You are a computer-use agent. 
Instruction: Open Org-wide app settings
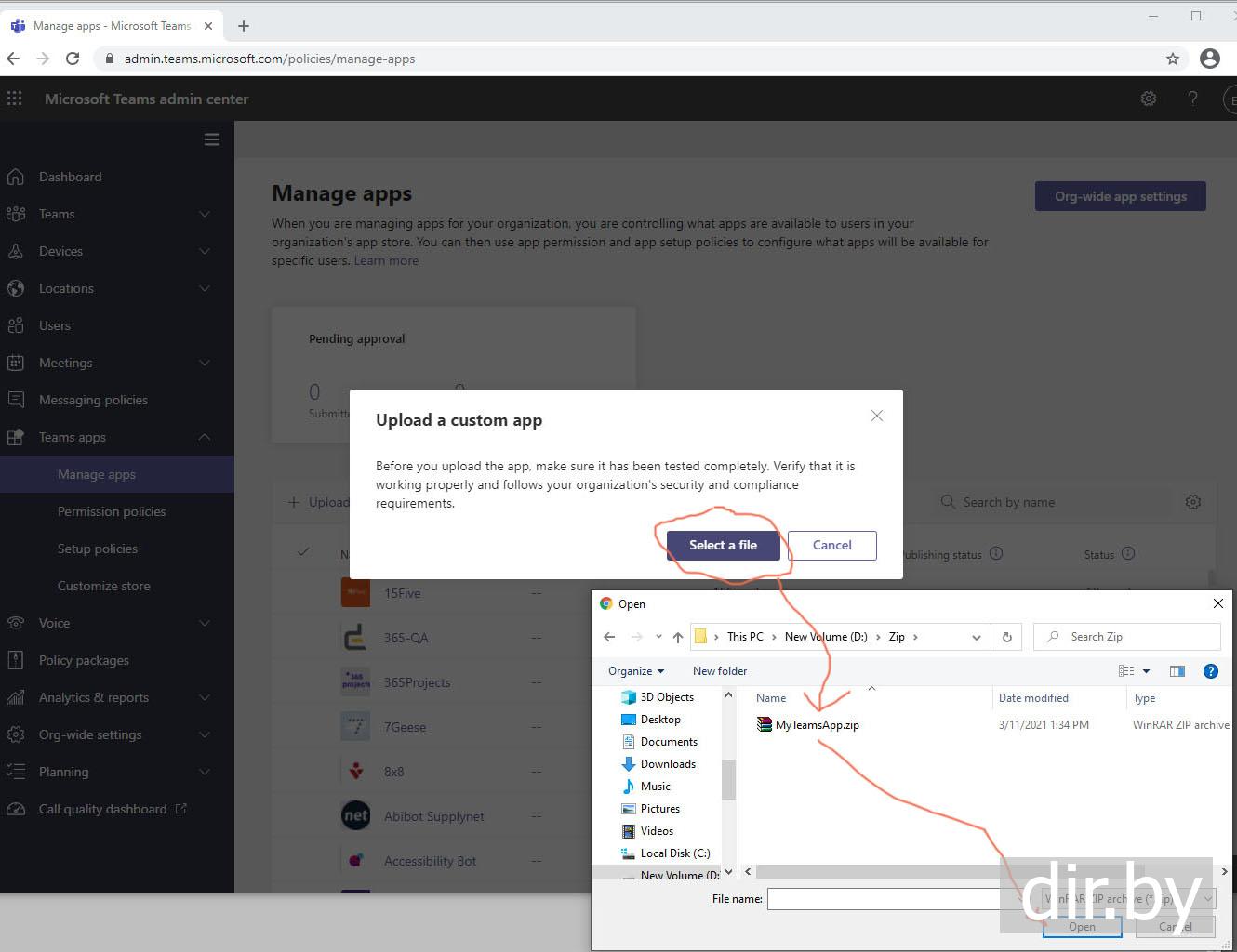click(1121, 196)
